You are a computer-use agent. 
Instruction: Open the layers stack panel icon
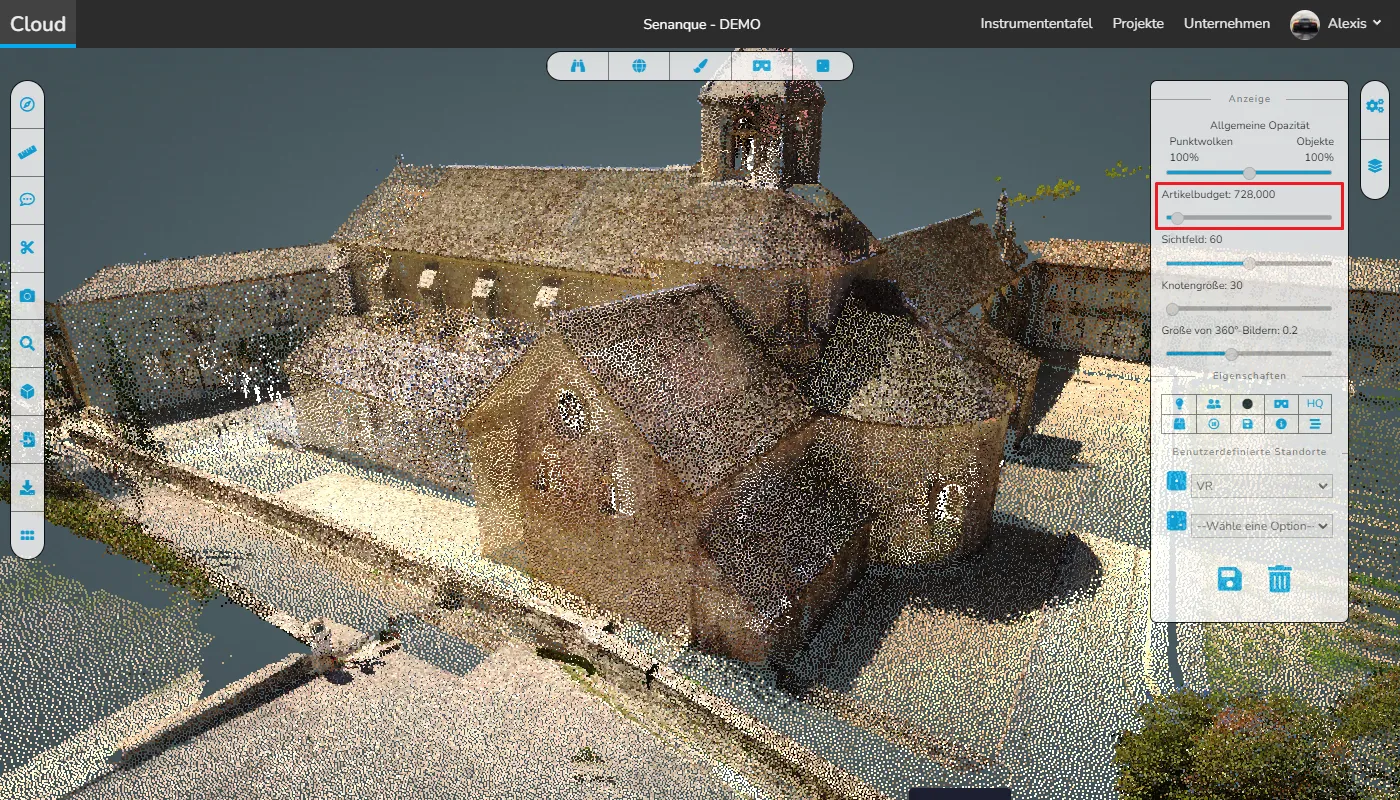[x=1375, y=165]
